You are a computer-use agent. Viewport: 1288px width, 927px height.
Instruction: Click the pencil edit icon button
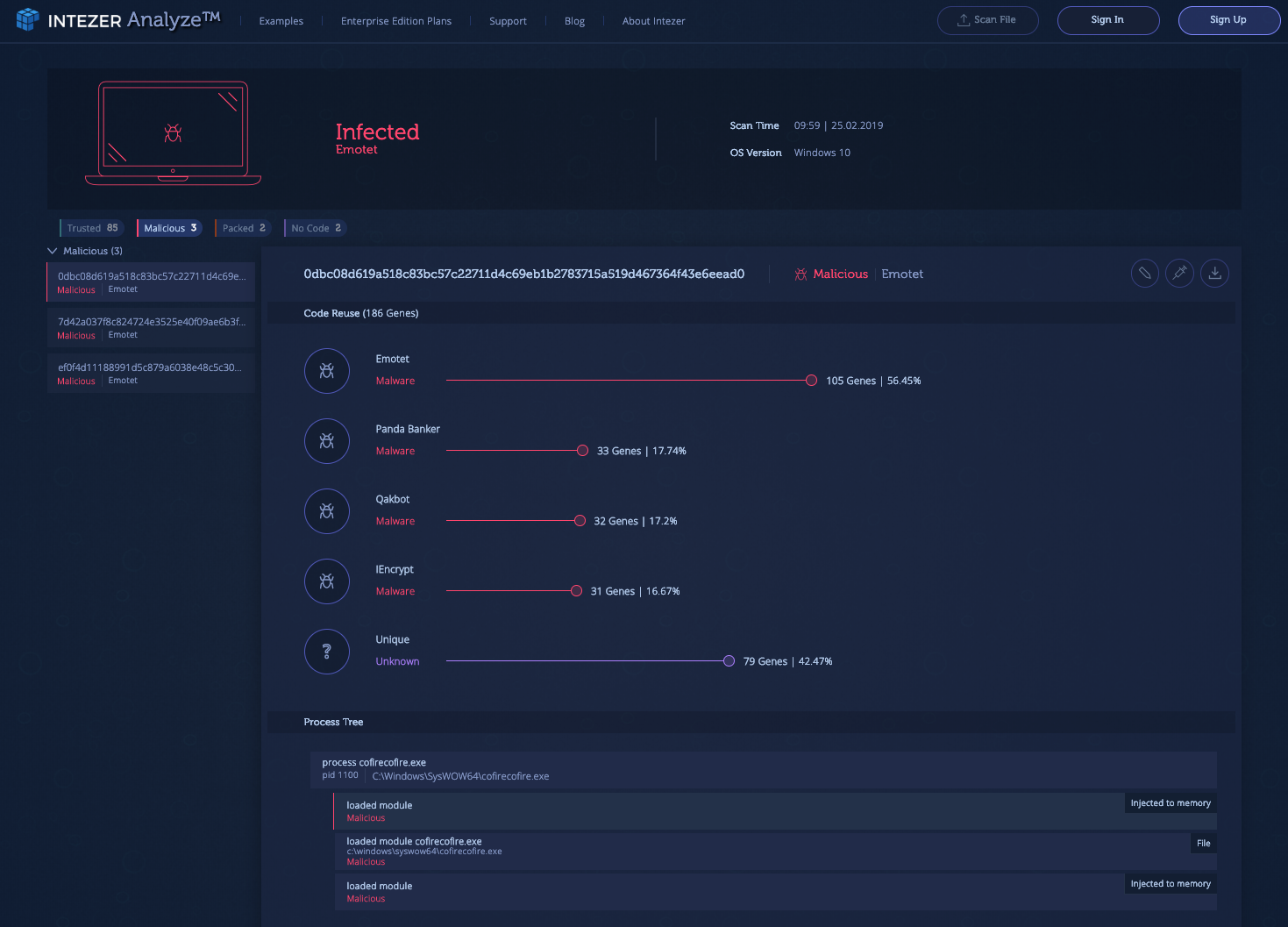(x=1144, y=274)
